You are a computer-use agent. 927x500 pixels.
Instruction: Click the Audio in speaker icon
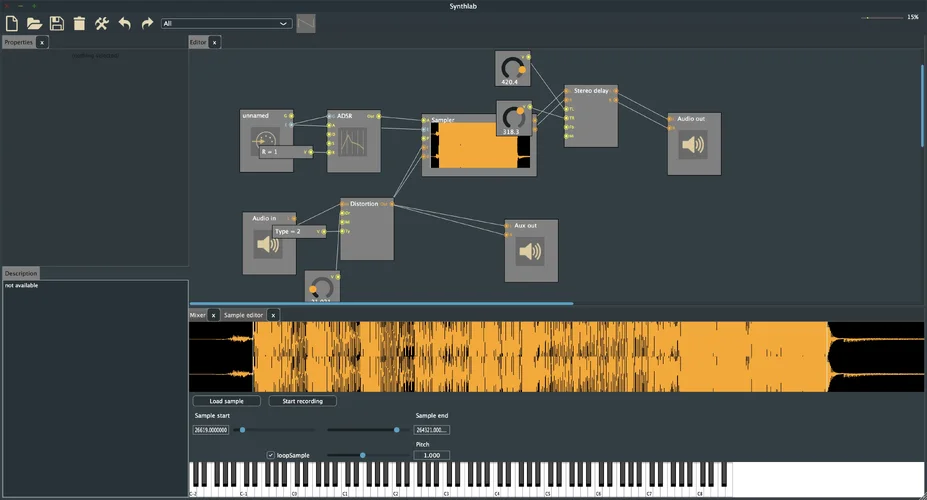tap(268, 243)
